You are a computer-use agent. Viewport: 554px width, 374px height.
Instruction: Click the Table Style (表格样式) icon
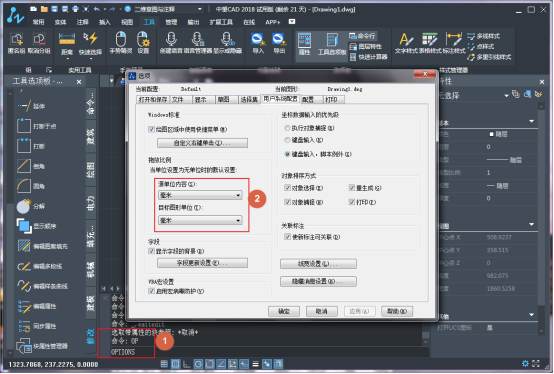(x=430, y=38)
